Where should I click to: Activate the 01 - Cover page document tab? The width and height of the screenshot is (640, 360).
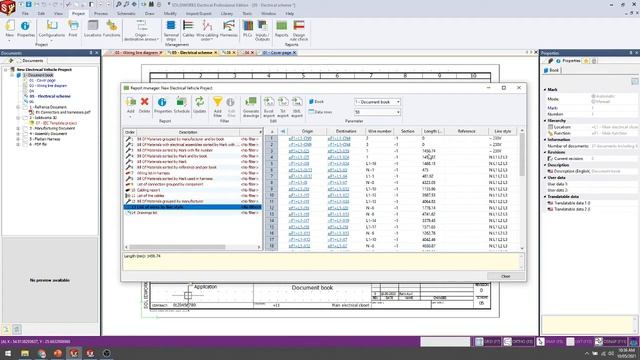coord(278,53)
